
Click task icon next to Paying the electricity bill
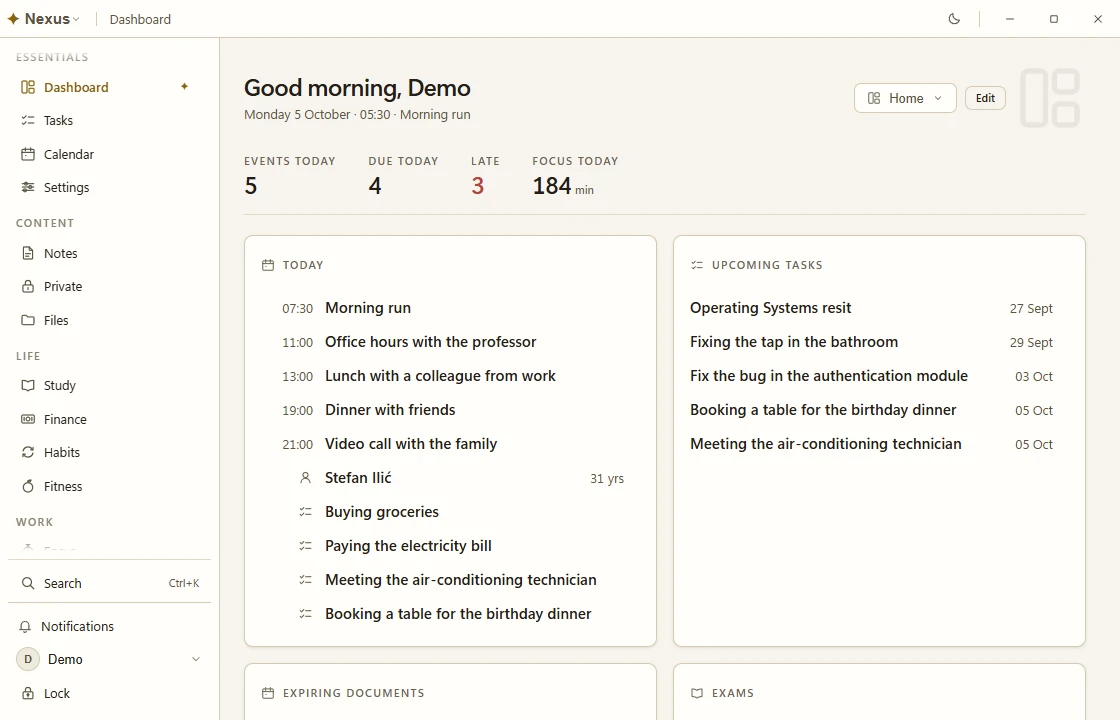[x=305, y=546]
